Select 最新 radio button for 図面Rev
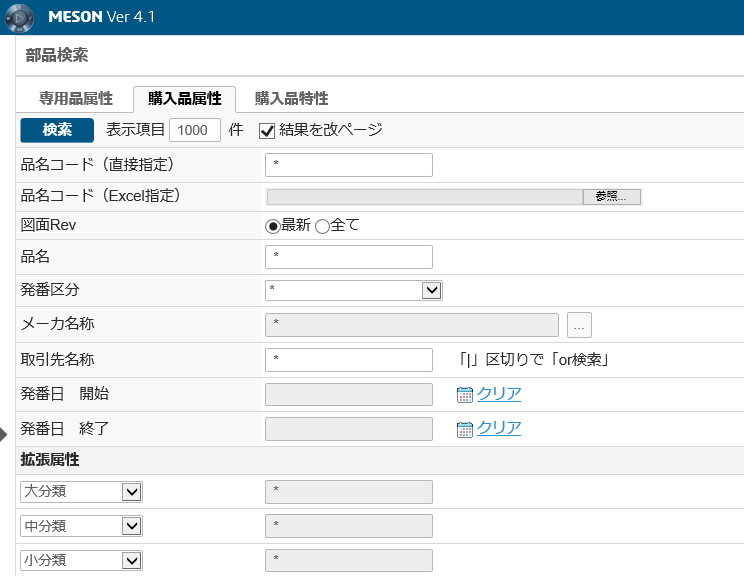Image resolution: width=744 pixels, height=576 pixels. pyautogui.click(x=272, y=226)
